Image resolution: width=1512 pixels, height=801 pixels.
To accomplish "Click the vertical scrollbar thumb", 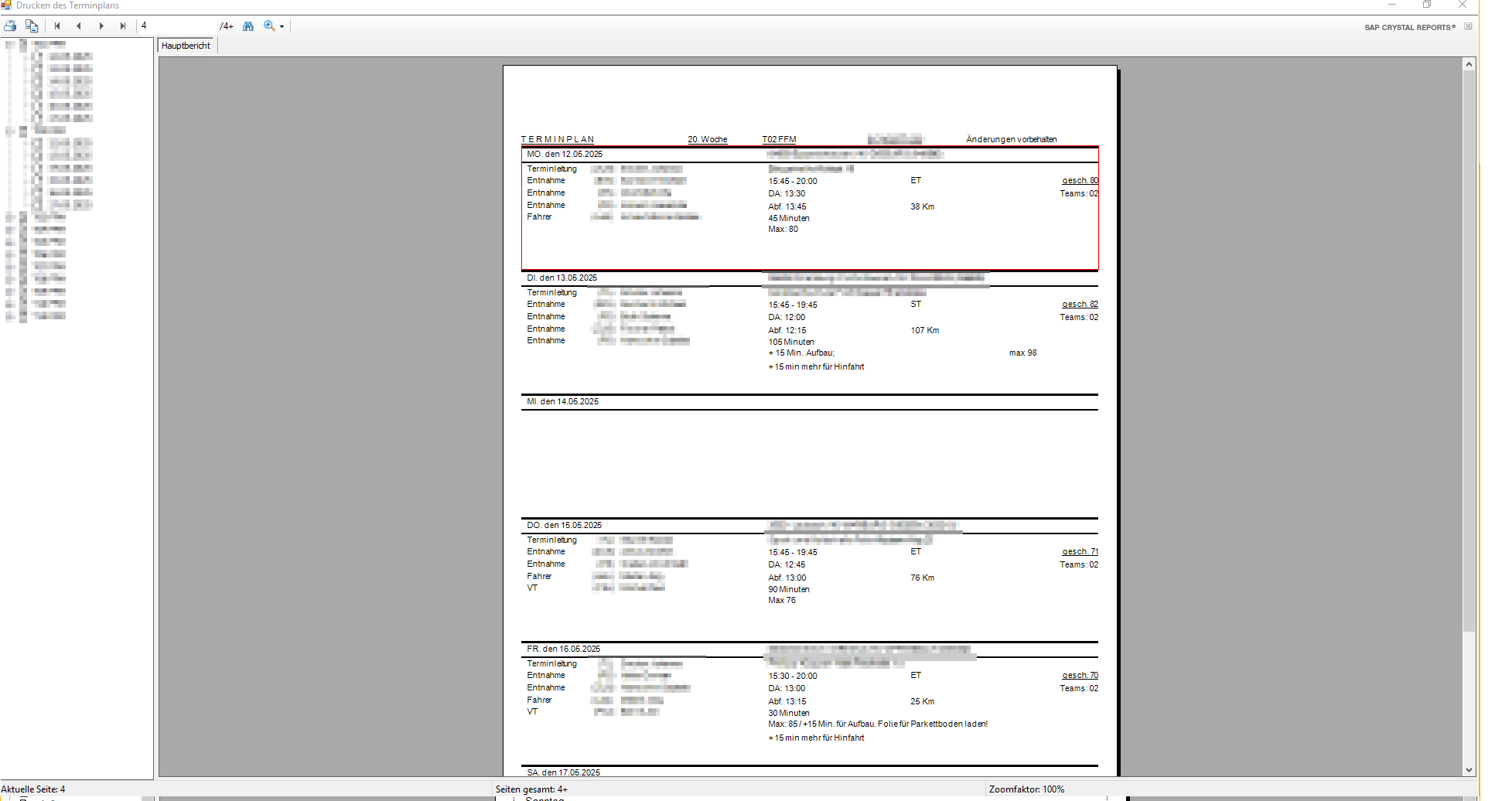I will 1469,352.
